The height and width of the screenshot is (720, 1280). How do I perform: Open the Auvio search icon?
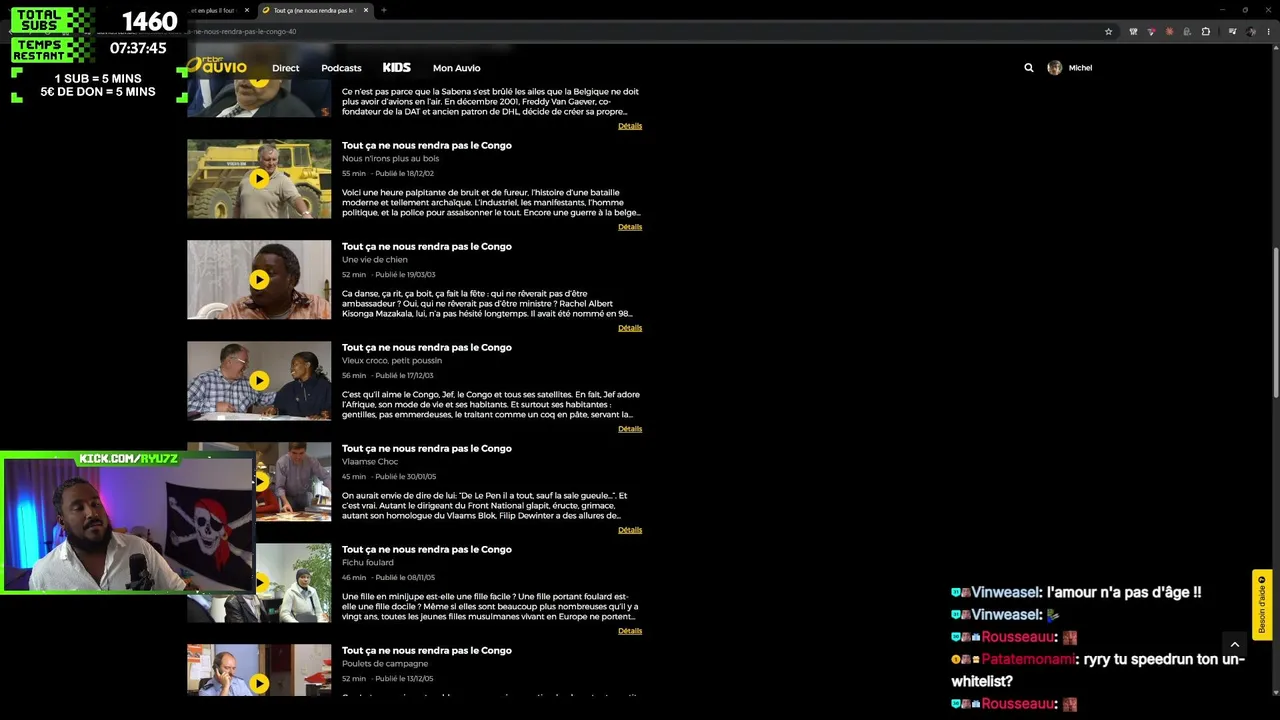[1028, 68]
